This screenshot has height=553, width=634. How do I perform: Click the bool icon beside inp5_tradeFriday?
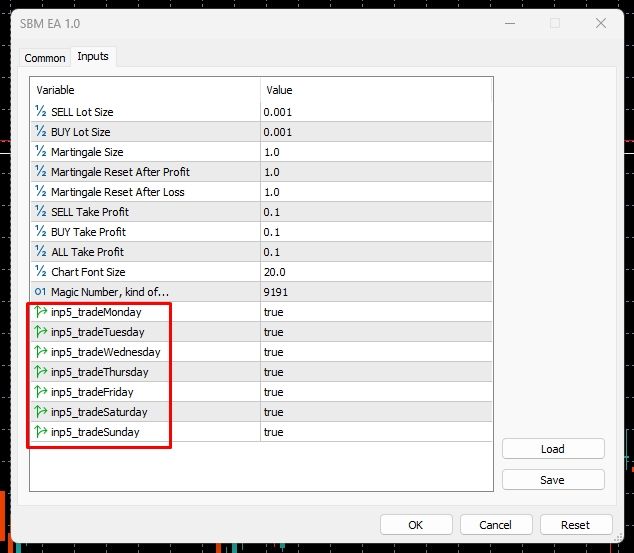click(40, 392)
